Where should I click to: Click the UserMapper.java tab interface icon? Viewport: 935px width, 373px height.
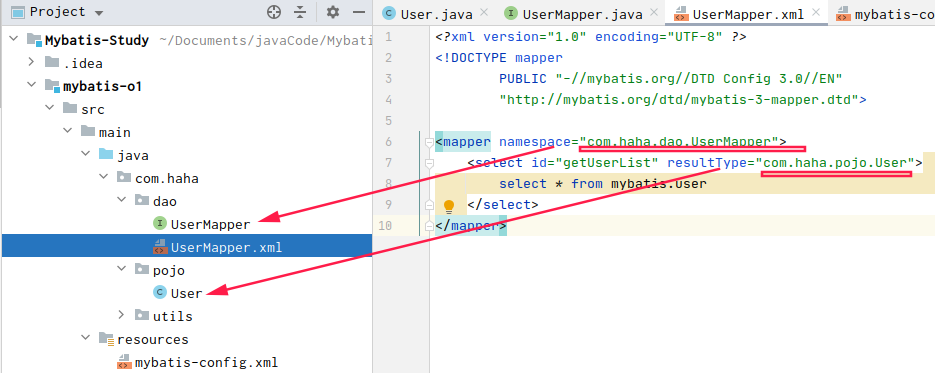(x=511, y=13)
